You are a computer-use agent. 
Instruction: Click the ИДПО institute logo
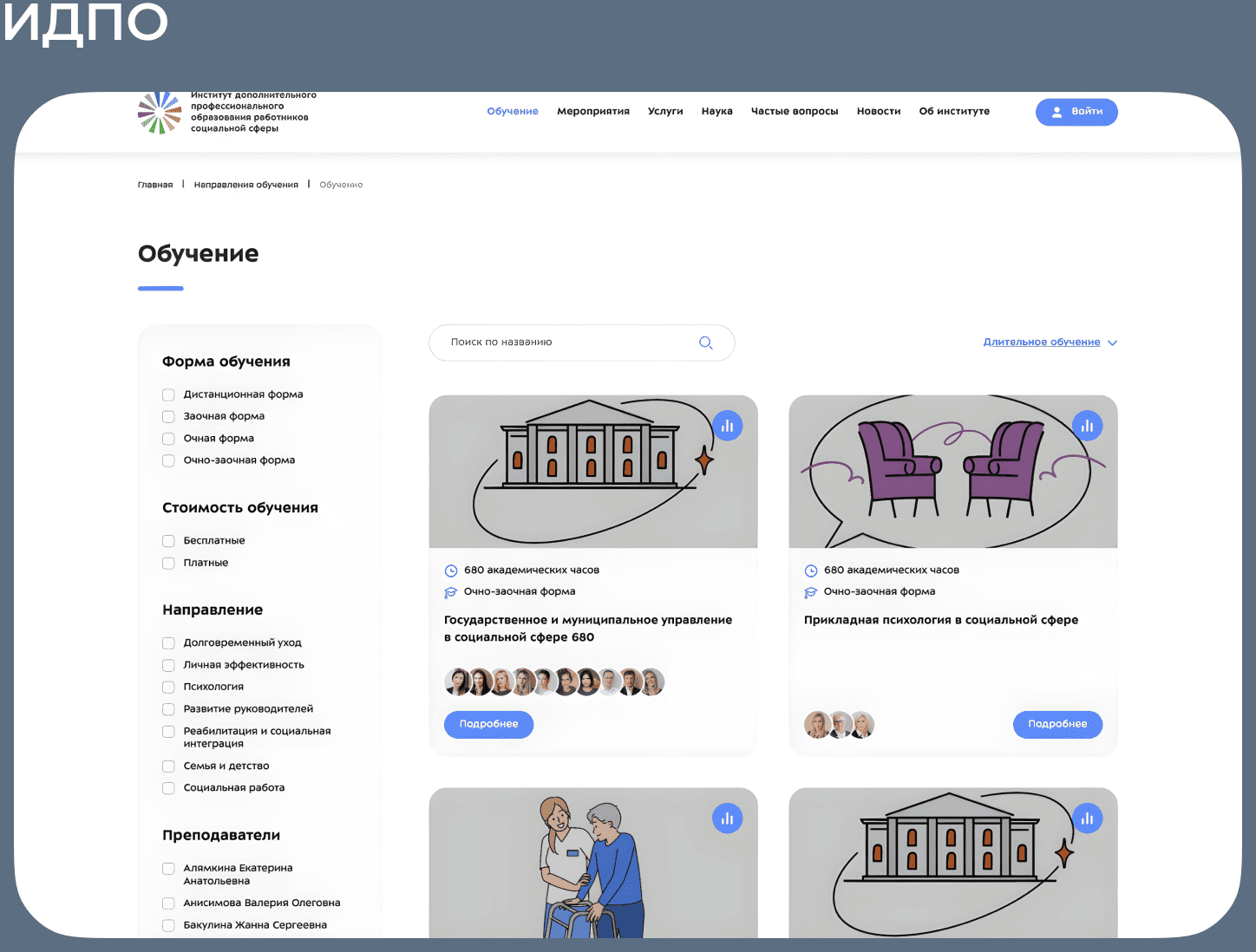pos(159,113)
